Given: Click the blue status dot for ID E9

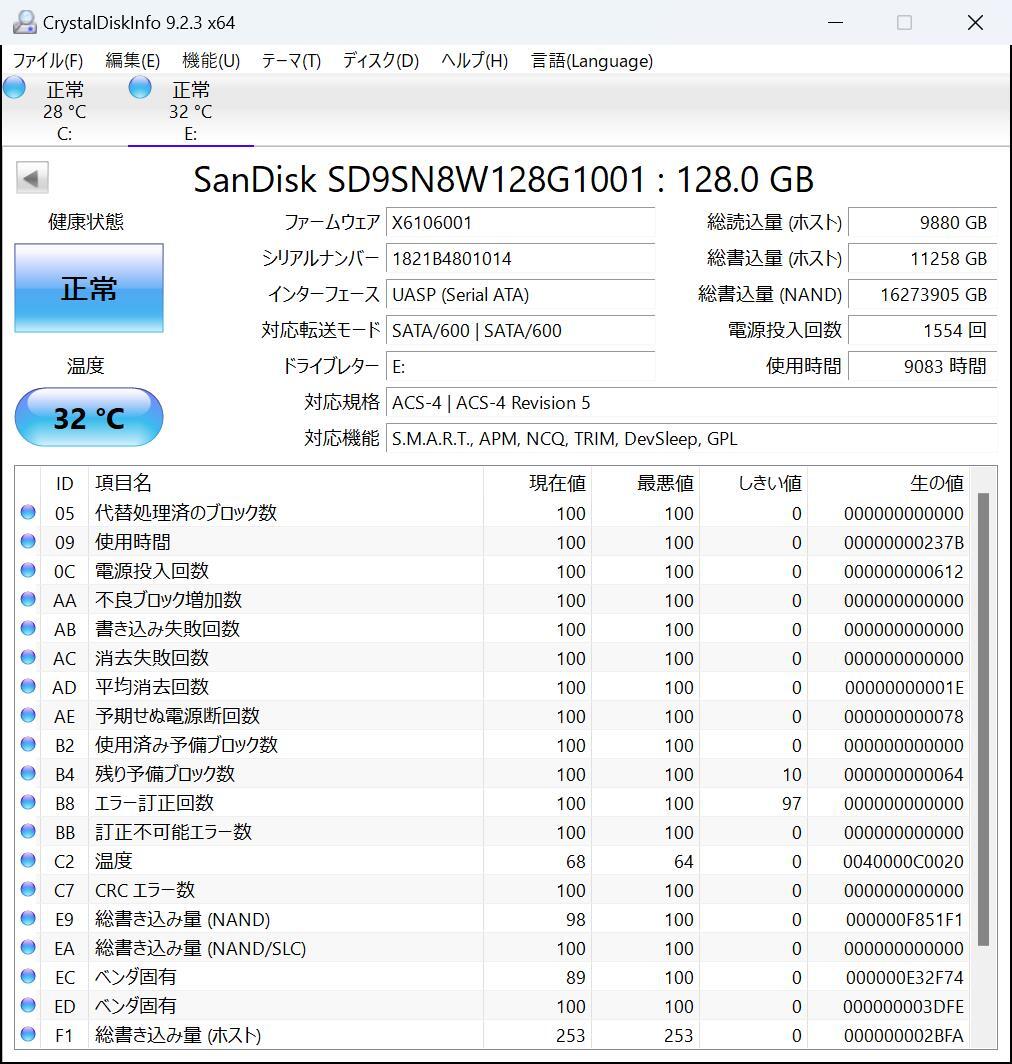Looking at the screenshot, I should 28,918.
